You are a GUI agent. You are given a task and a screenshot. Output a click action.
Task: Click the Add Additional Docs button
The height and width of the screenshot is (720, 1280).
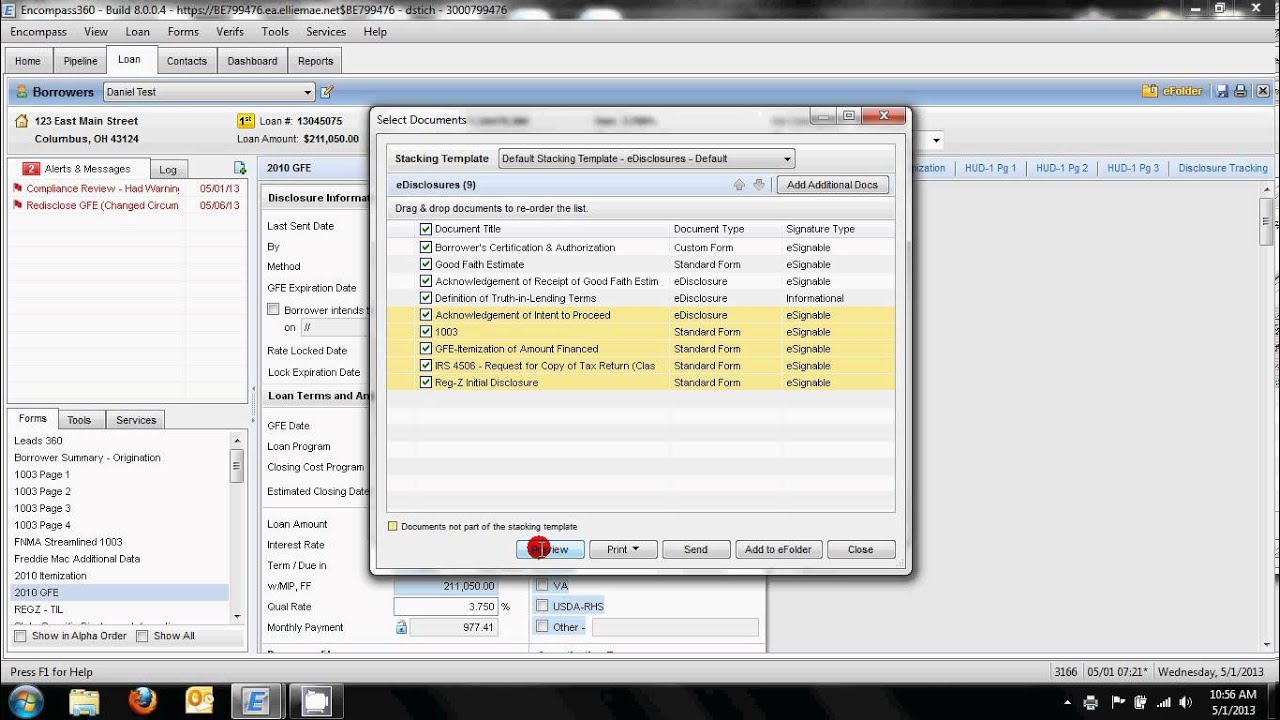832,185
